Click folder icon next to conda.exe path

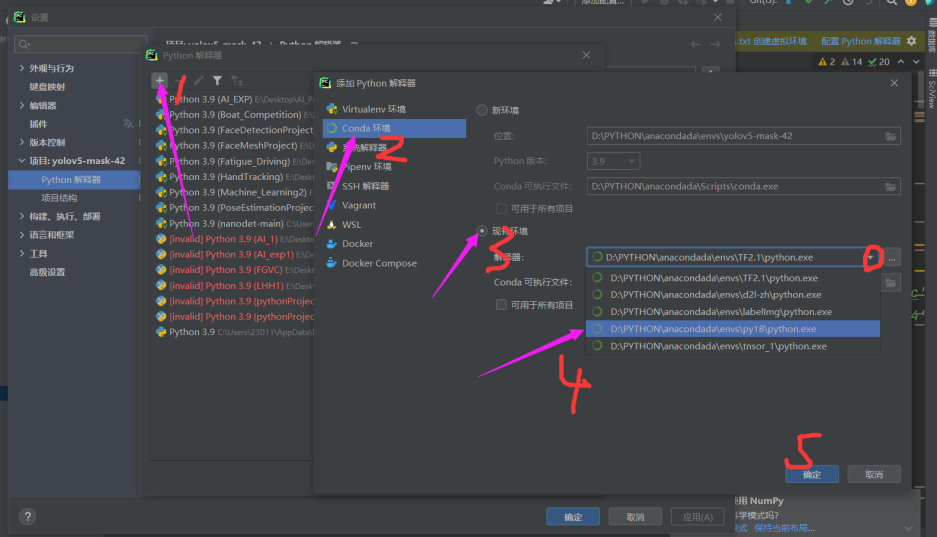(x=890, y=186)
